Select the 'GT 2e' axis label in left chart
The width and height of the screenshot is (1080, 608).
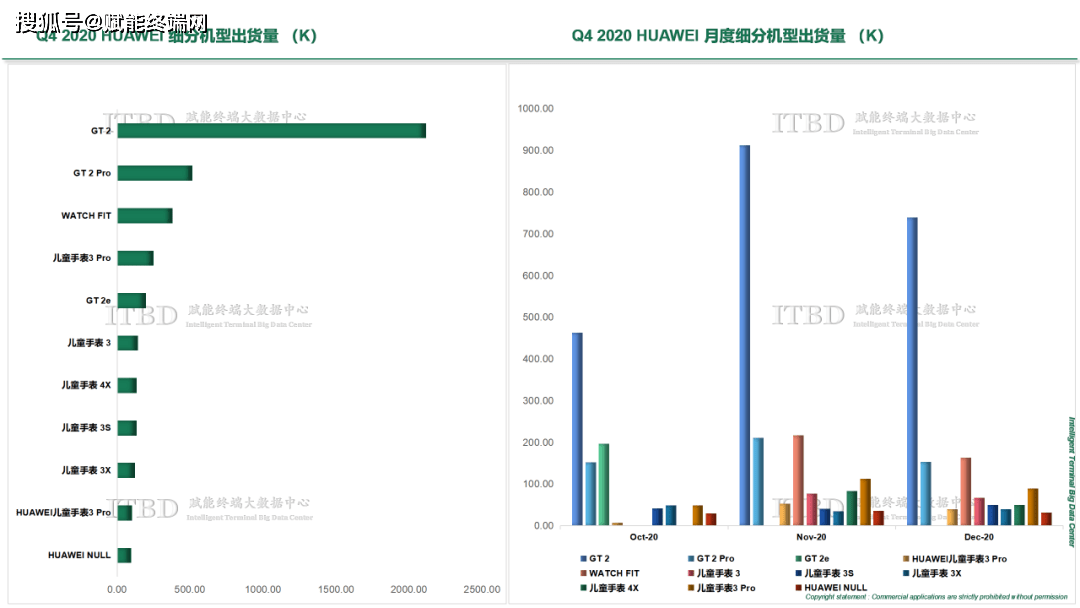98,301
